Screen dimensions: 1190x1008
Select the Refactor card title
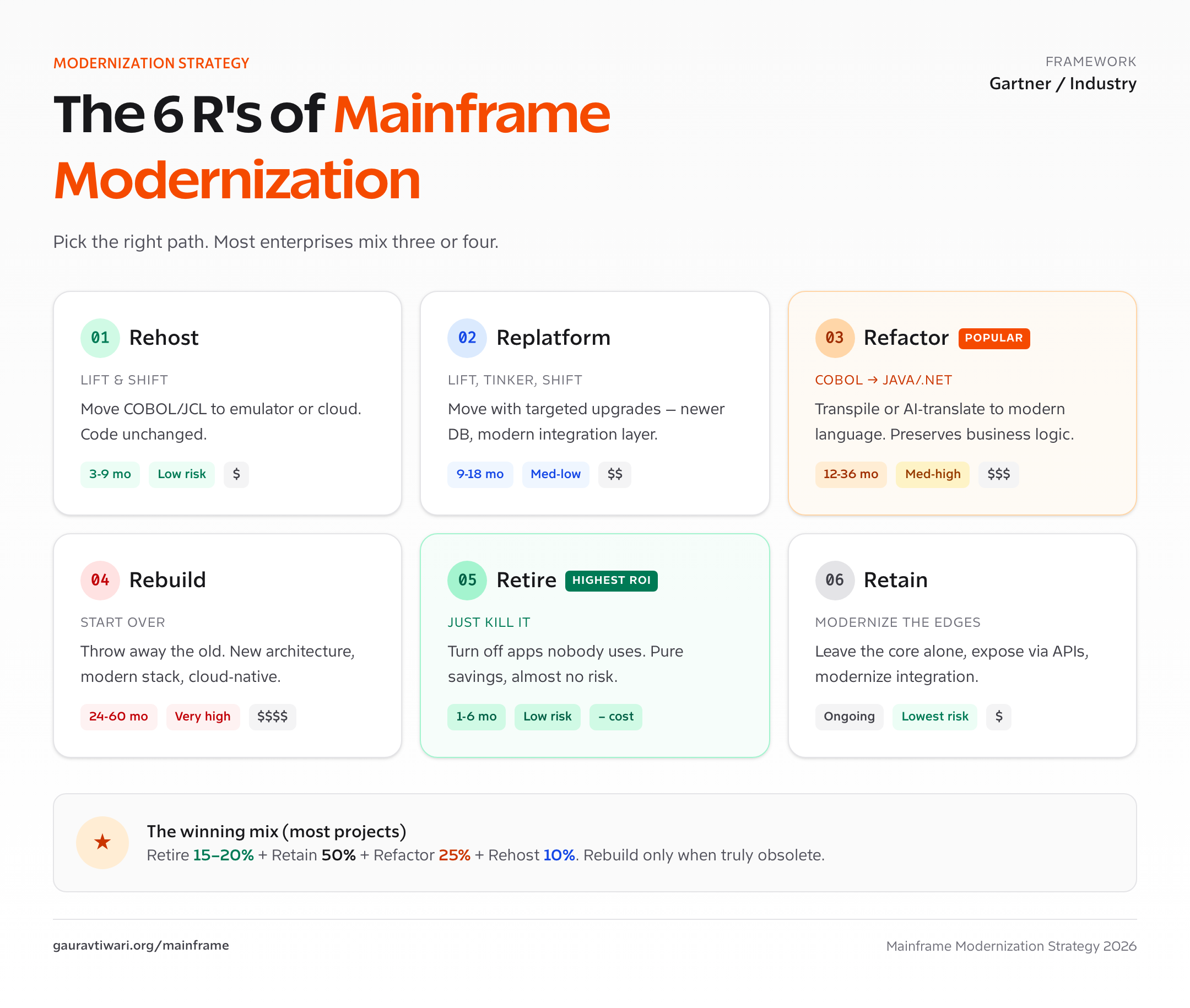[x=906, y=338]
